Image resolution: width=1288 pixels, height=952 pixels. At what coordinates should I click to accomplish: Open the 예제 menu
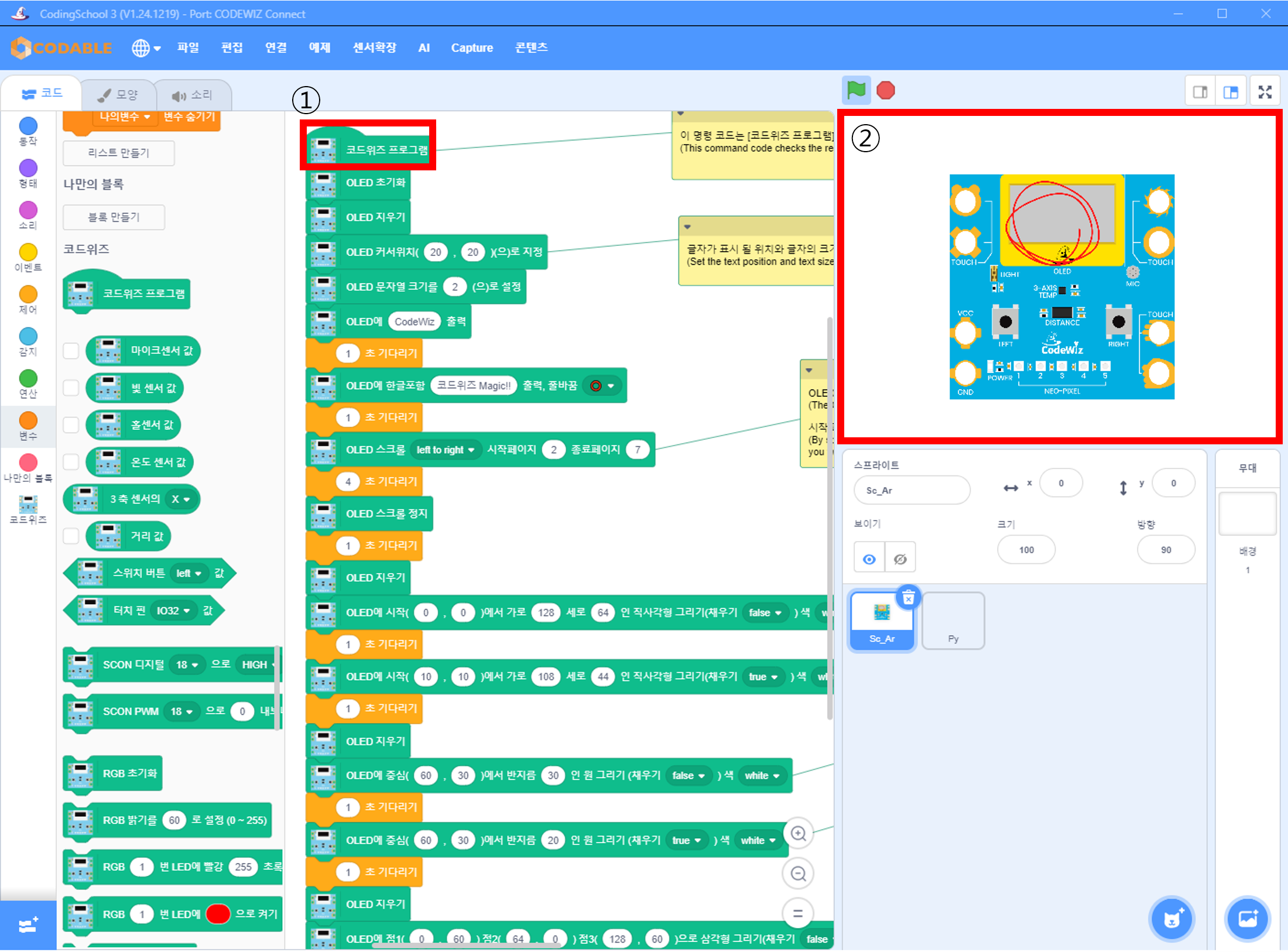[320, 48]
